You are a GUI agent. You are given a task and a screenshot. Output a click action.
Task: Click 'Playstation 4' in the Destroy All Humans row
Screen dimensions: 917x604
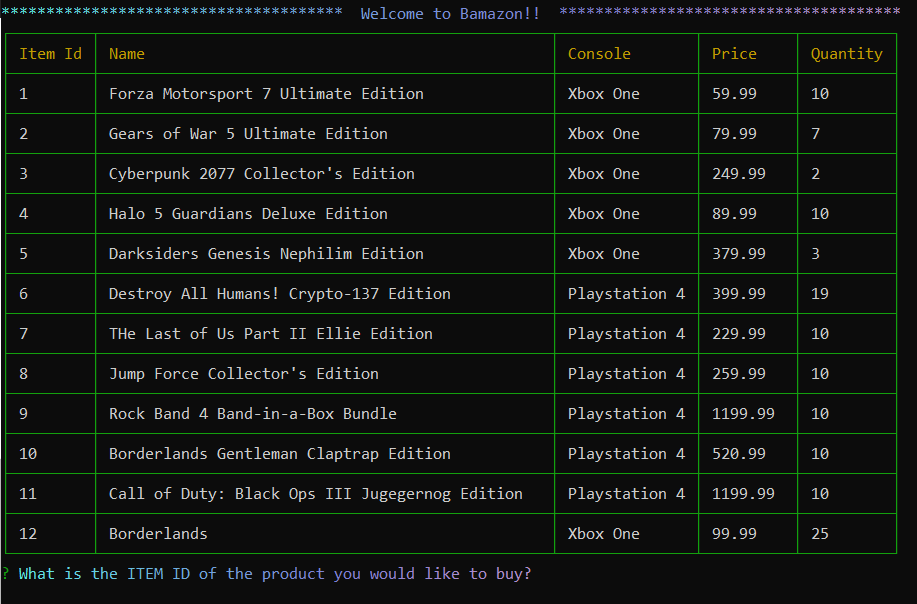coord(626,294)
